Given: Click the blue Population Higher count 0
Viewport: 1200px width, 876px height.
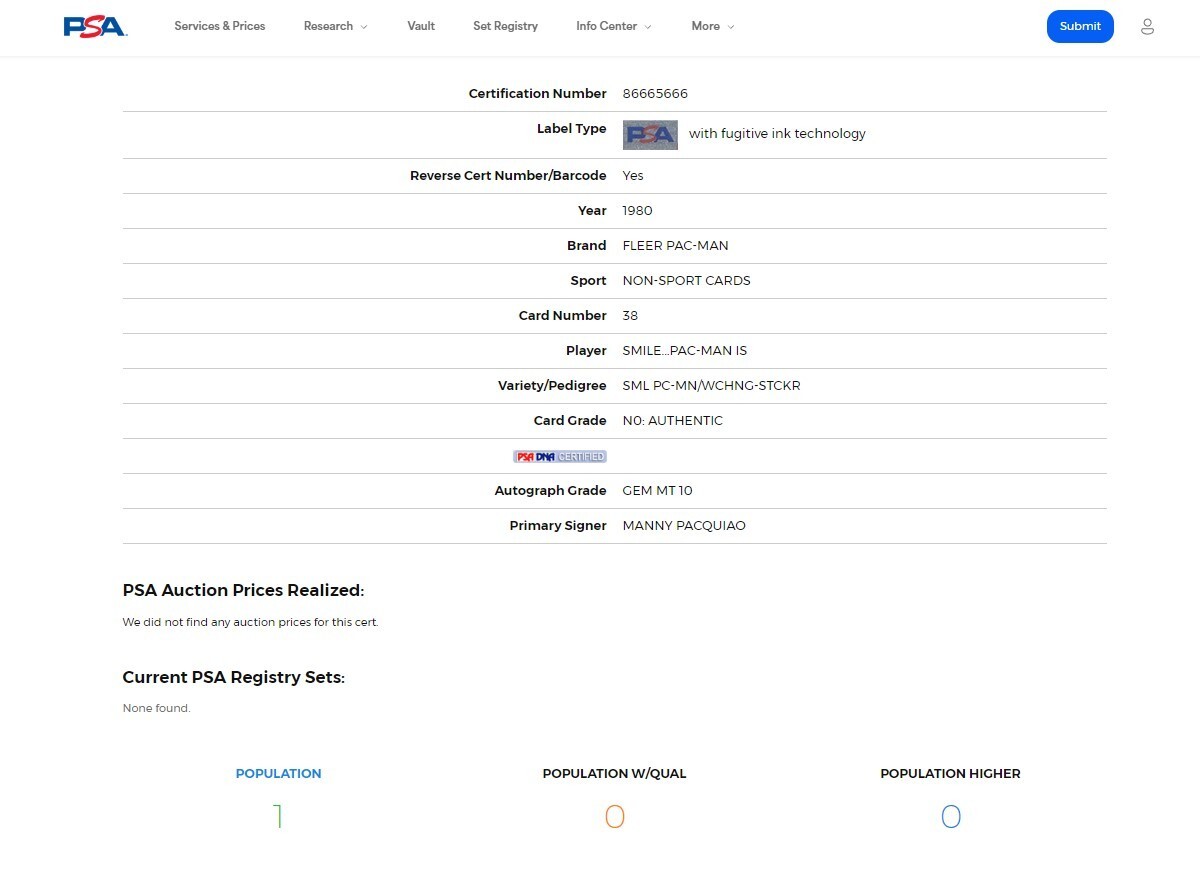Looking at the screenshot, I should [951, 817].
